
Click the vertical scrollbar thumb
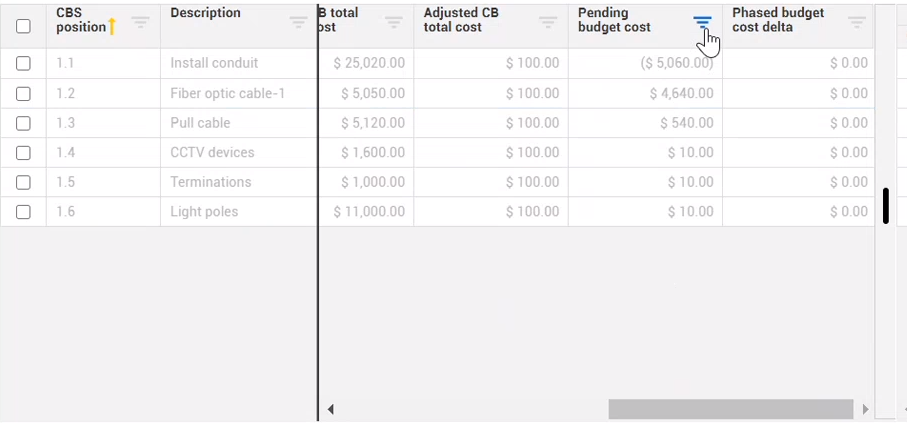886,206
